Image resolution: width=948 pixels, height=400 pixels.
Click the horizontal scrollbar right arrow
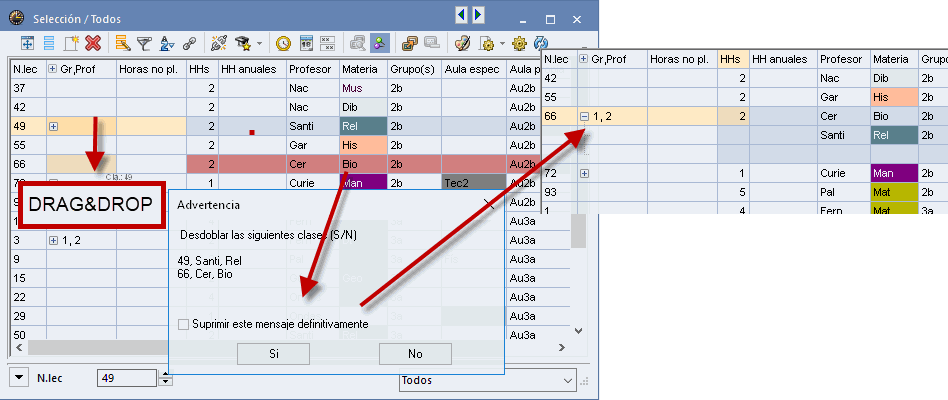[x=562, y=347]
